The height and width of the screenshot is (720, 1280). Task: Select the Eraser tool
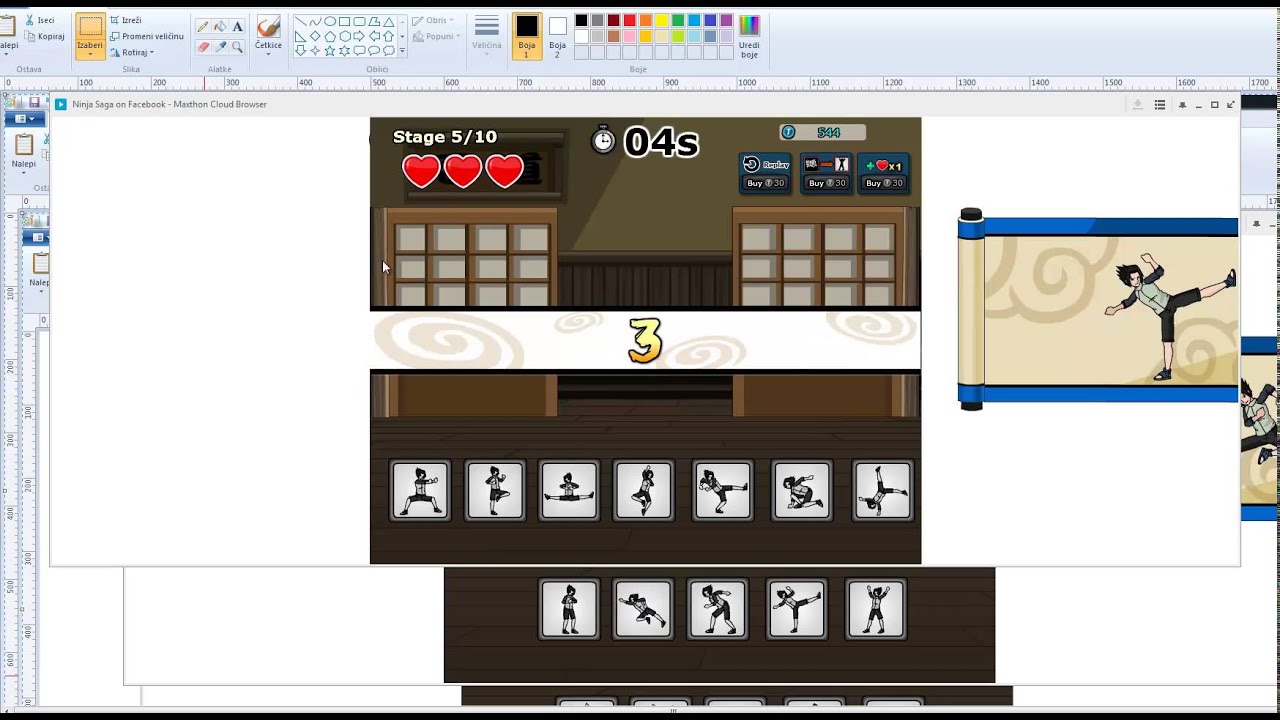pos(203,47)
